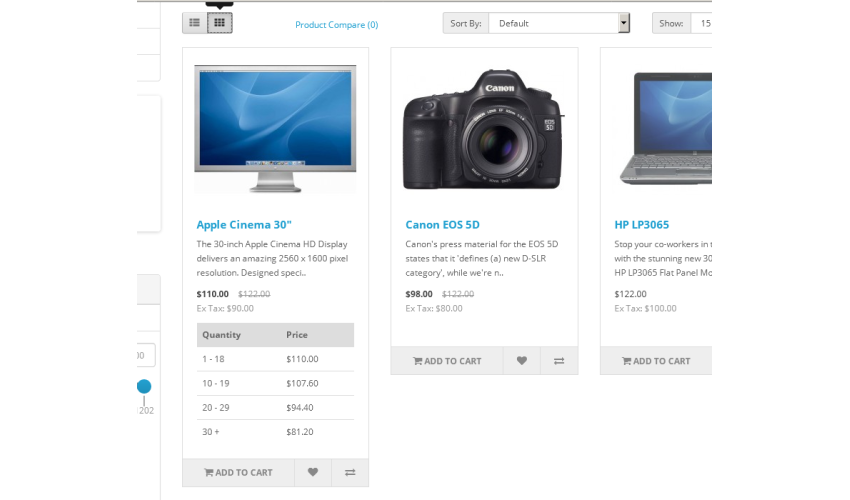
Task: Click the HP laptop product image
Action: (666, 129)
